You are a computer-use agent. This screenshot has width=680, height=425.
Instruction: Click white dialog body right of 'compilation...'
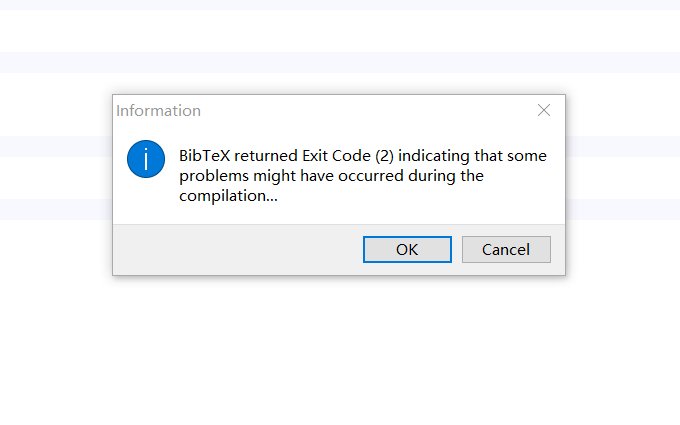pyautogui.click(x=420, y=197)
